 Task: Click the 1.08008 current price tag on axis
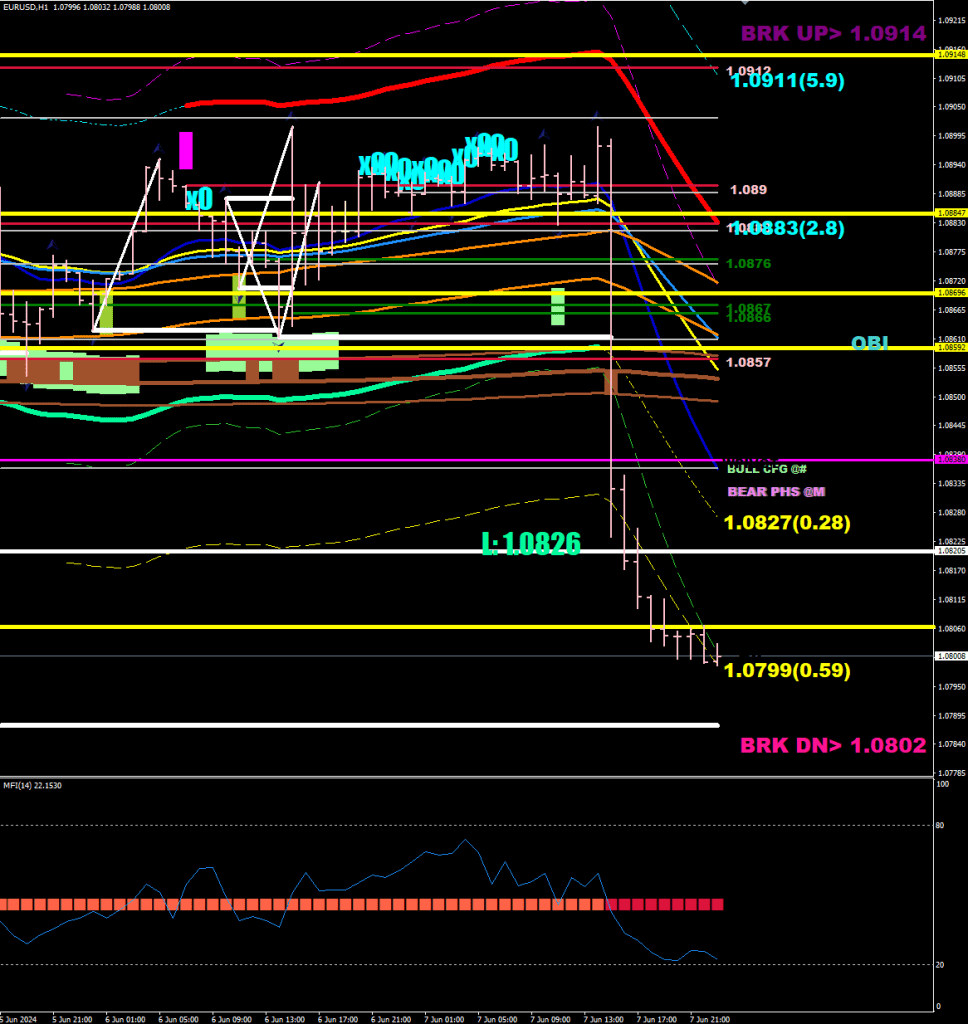coord(949,656)
